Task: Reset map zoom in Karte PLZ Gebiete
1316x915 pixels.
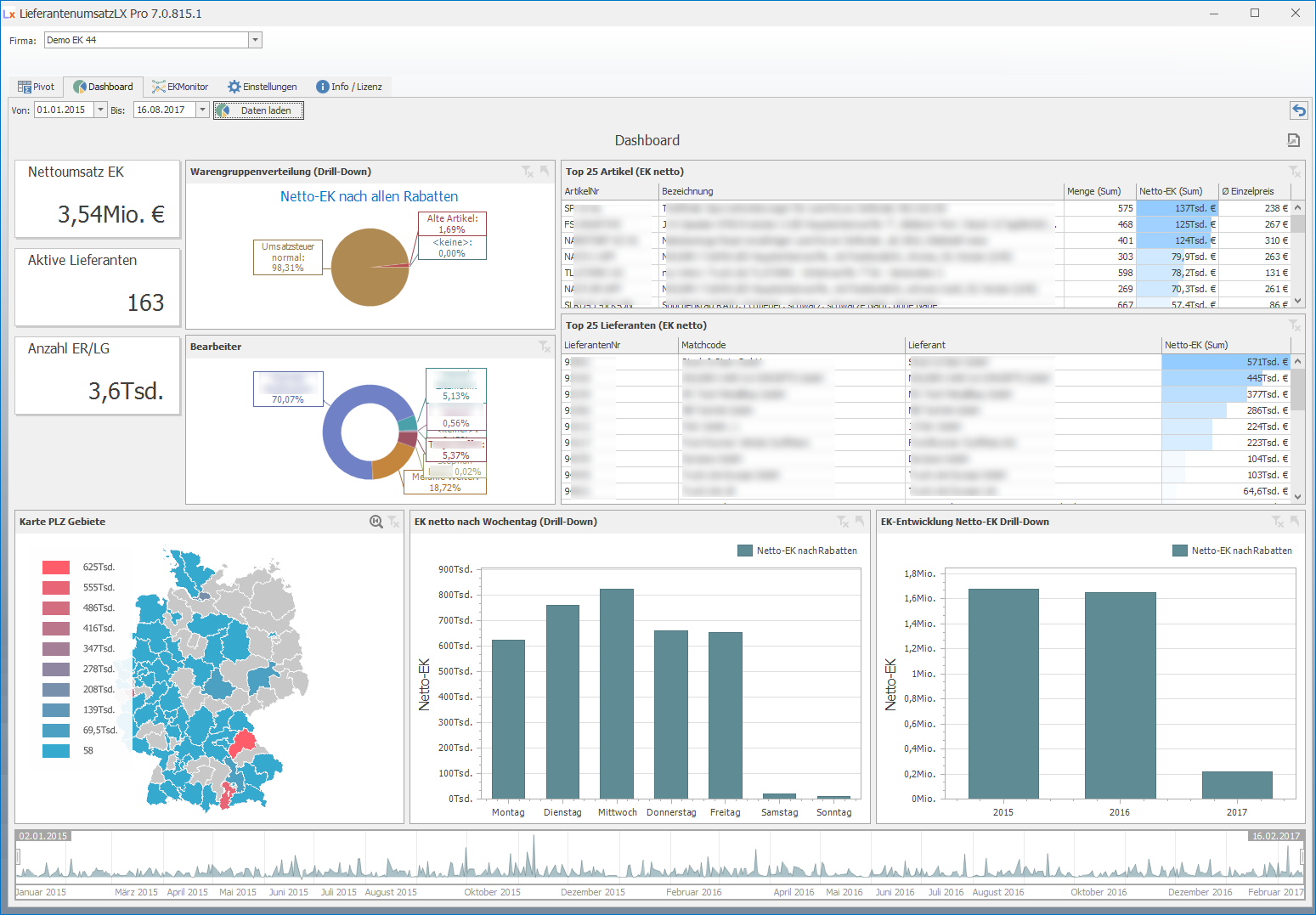Action: pyautogui.click(x=376, y=522)
